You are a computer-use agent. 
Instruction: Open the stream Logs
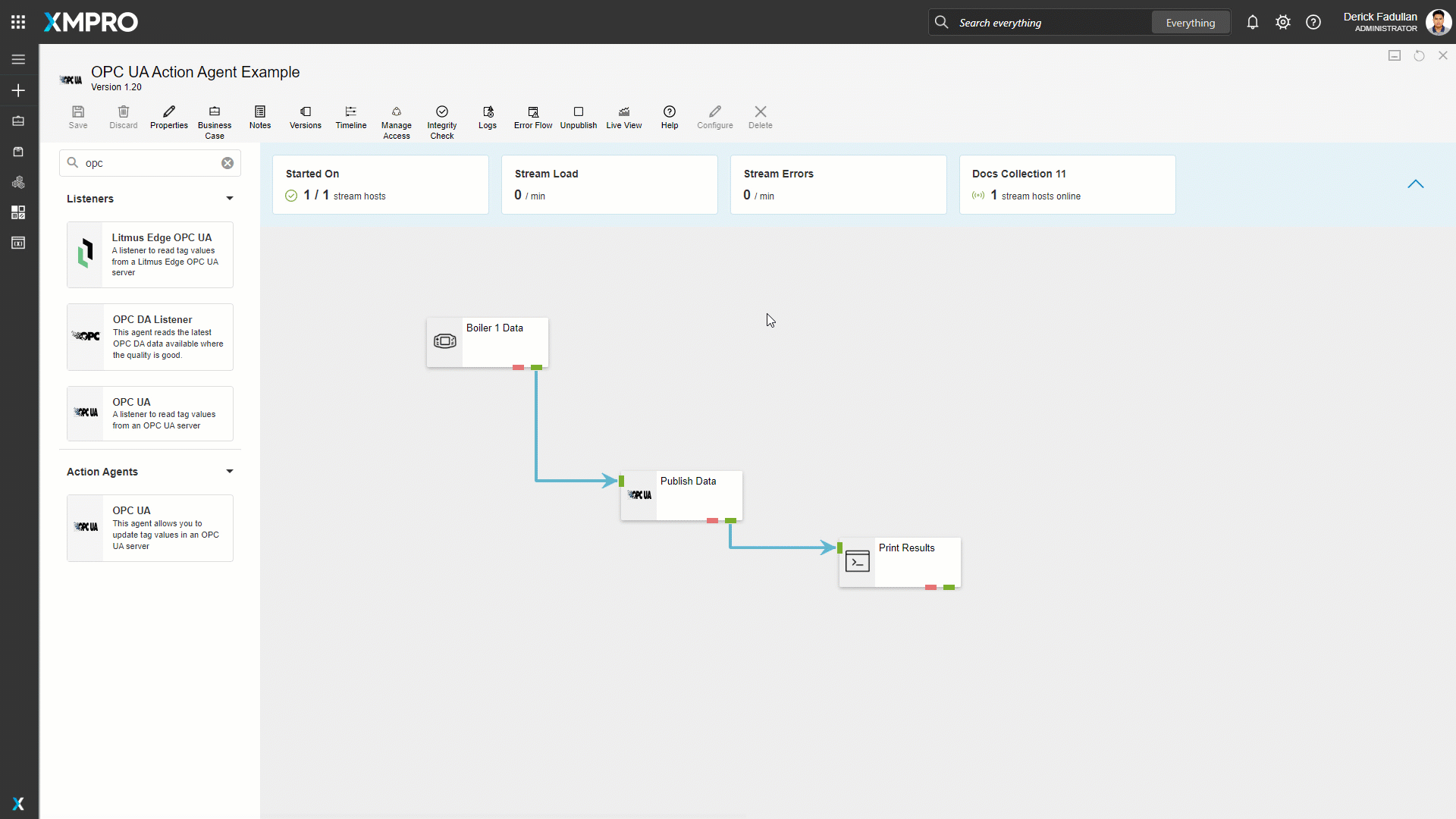pos(487,118)
